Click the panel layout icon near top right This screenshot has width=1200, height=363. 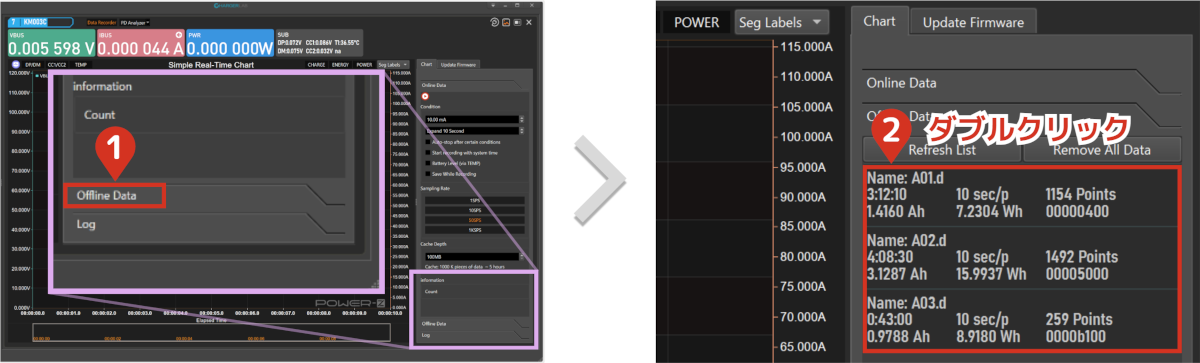pyautogui.click(x=517, y=22)
